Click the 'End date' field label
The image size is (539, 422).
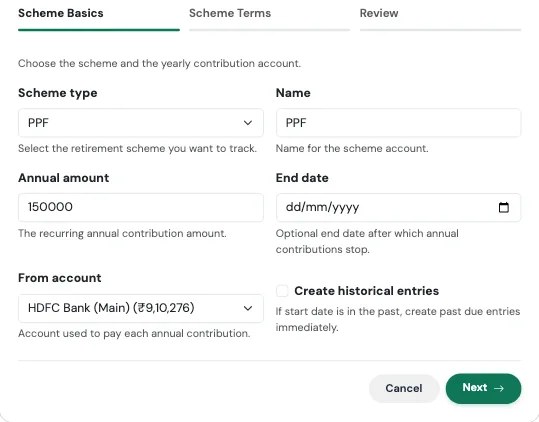pos(302,178)
